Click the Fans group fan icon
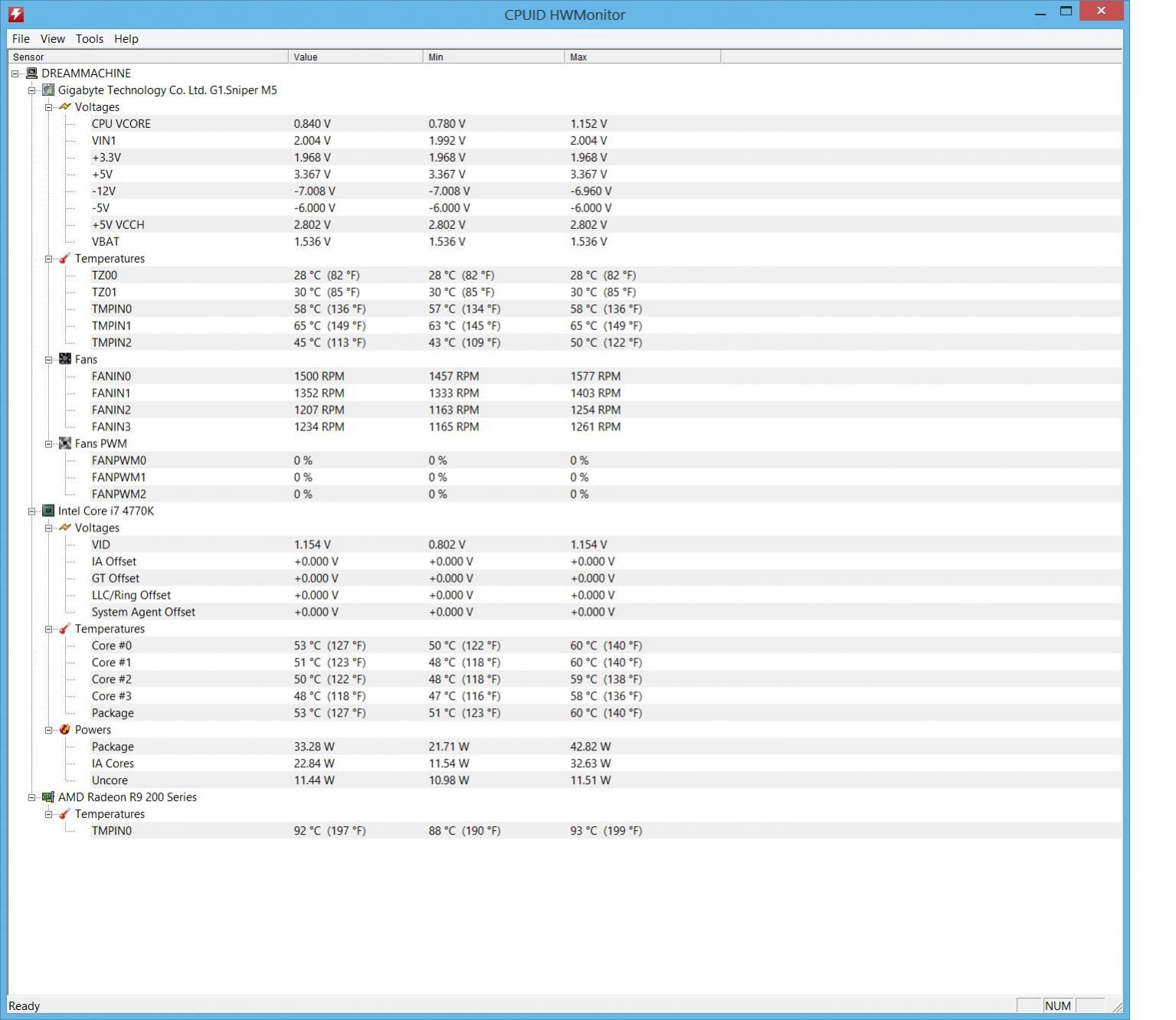Image resolution: width=1176 pixels, height=1020 pixels. click(x=65, y=359)
